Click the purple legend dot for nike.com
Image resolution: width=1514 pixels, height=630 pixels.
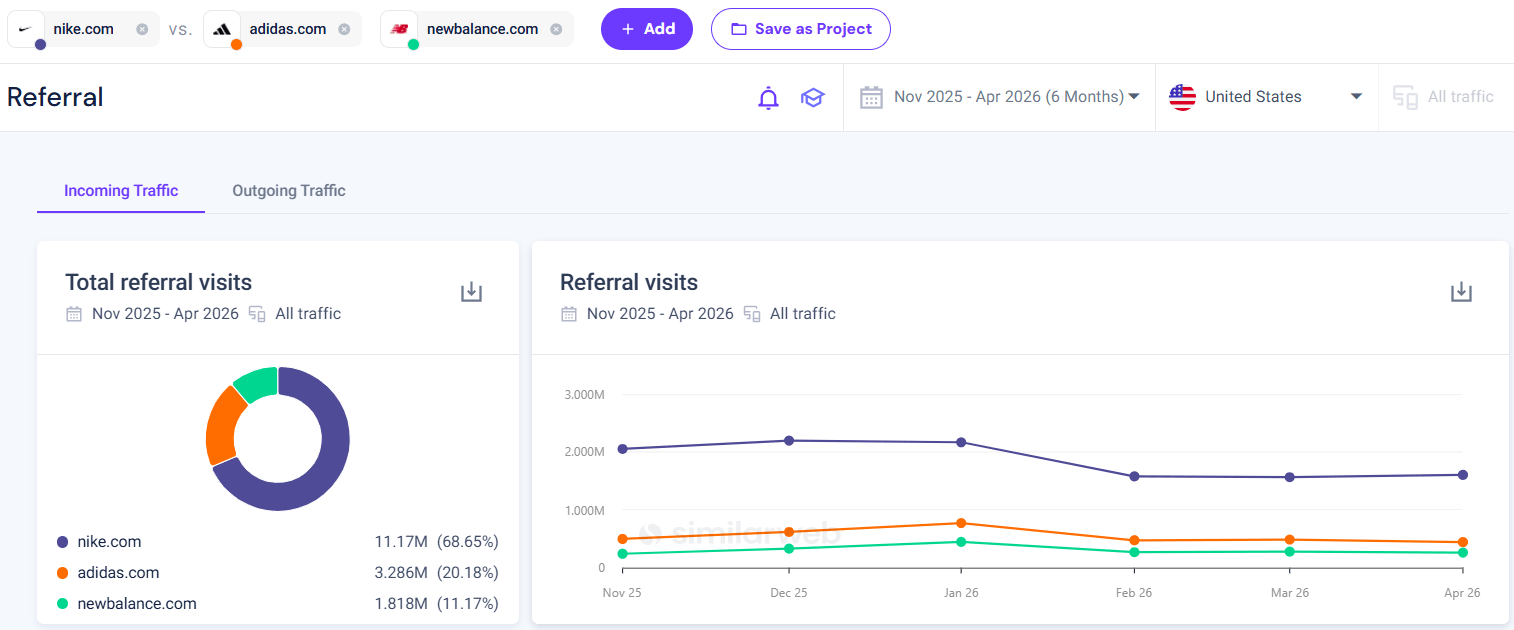tap(63, 542)
